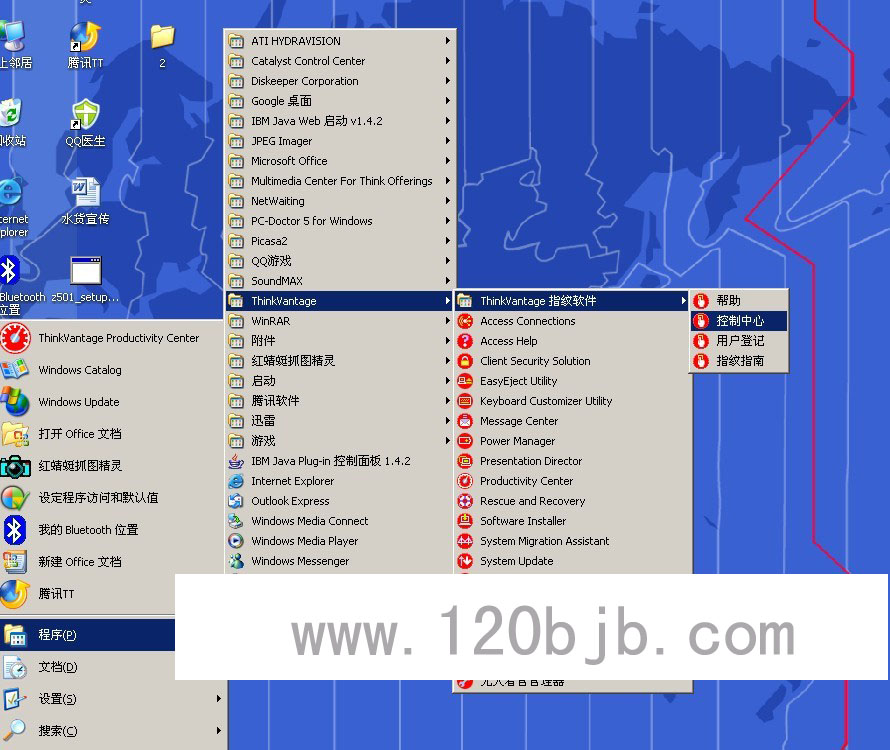Select ThinkVantage in the Programs menu
Viewport: 890px width, 750px height.
[339, 301]
